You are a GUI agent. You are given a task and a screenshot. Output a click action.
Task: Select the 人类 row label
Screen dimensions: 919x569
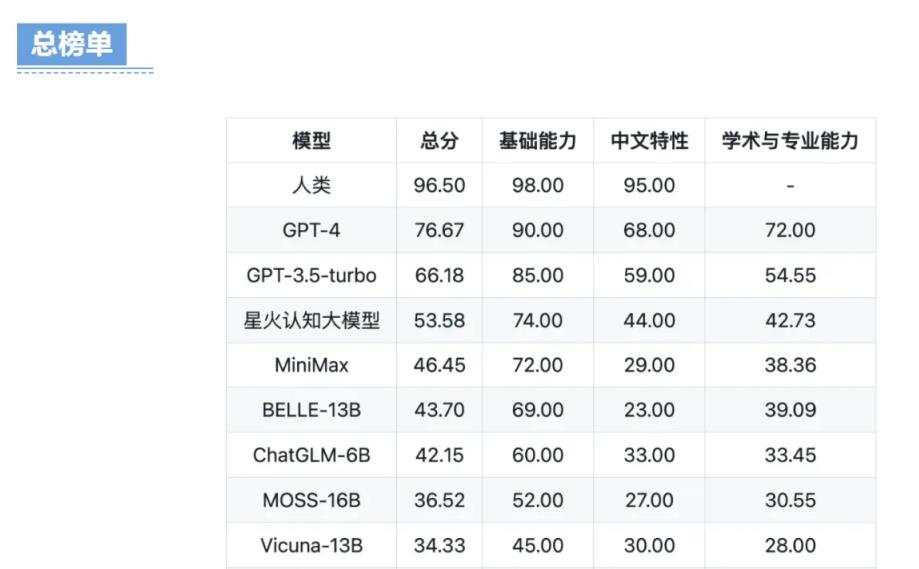tap(311, 185)
